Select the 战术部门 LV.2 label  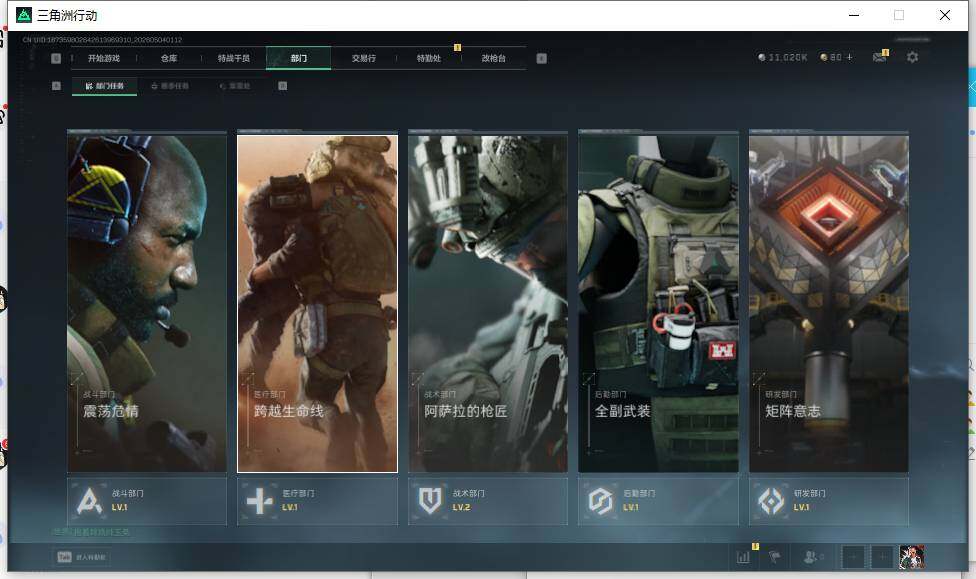click(469, 500)
